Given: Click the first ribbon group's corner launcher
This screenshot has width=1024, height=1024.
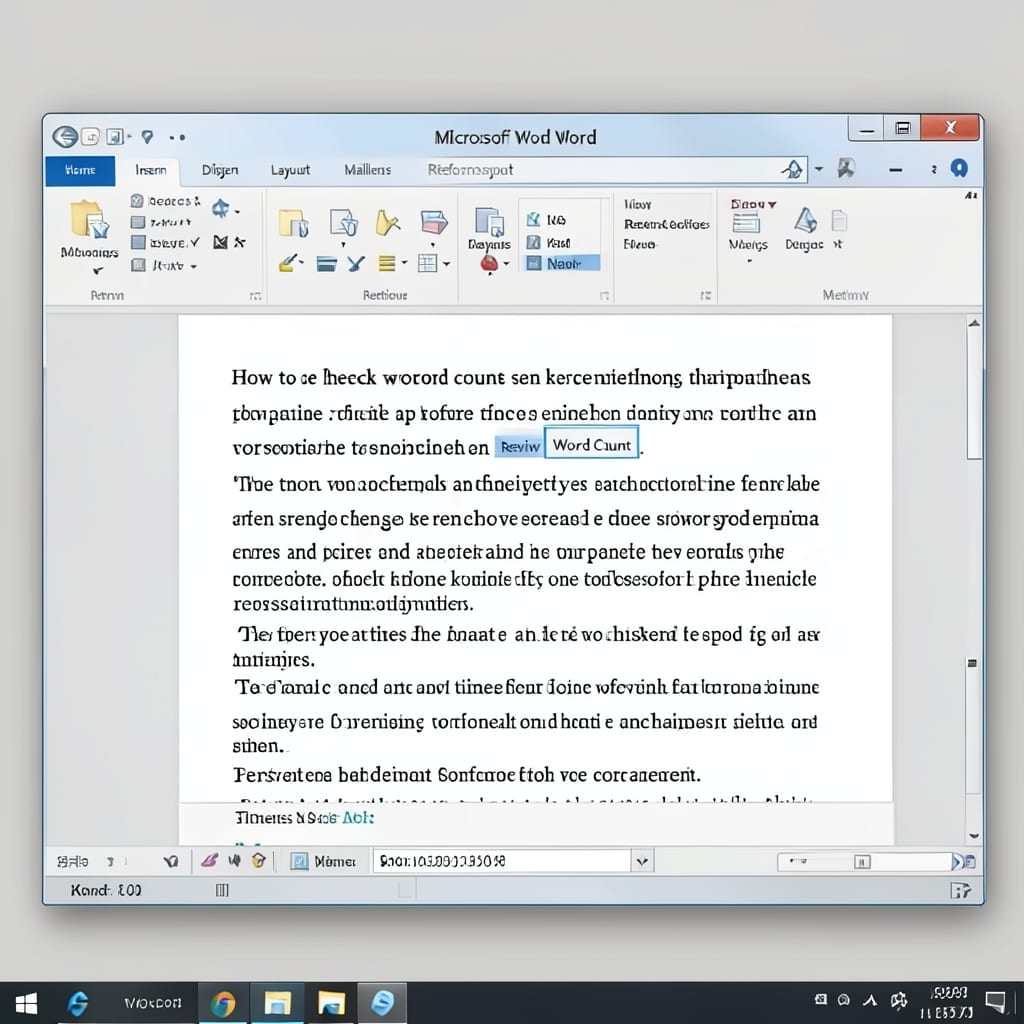Looking at the screenshot, I should [x=255, y=296].
